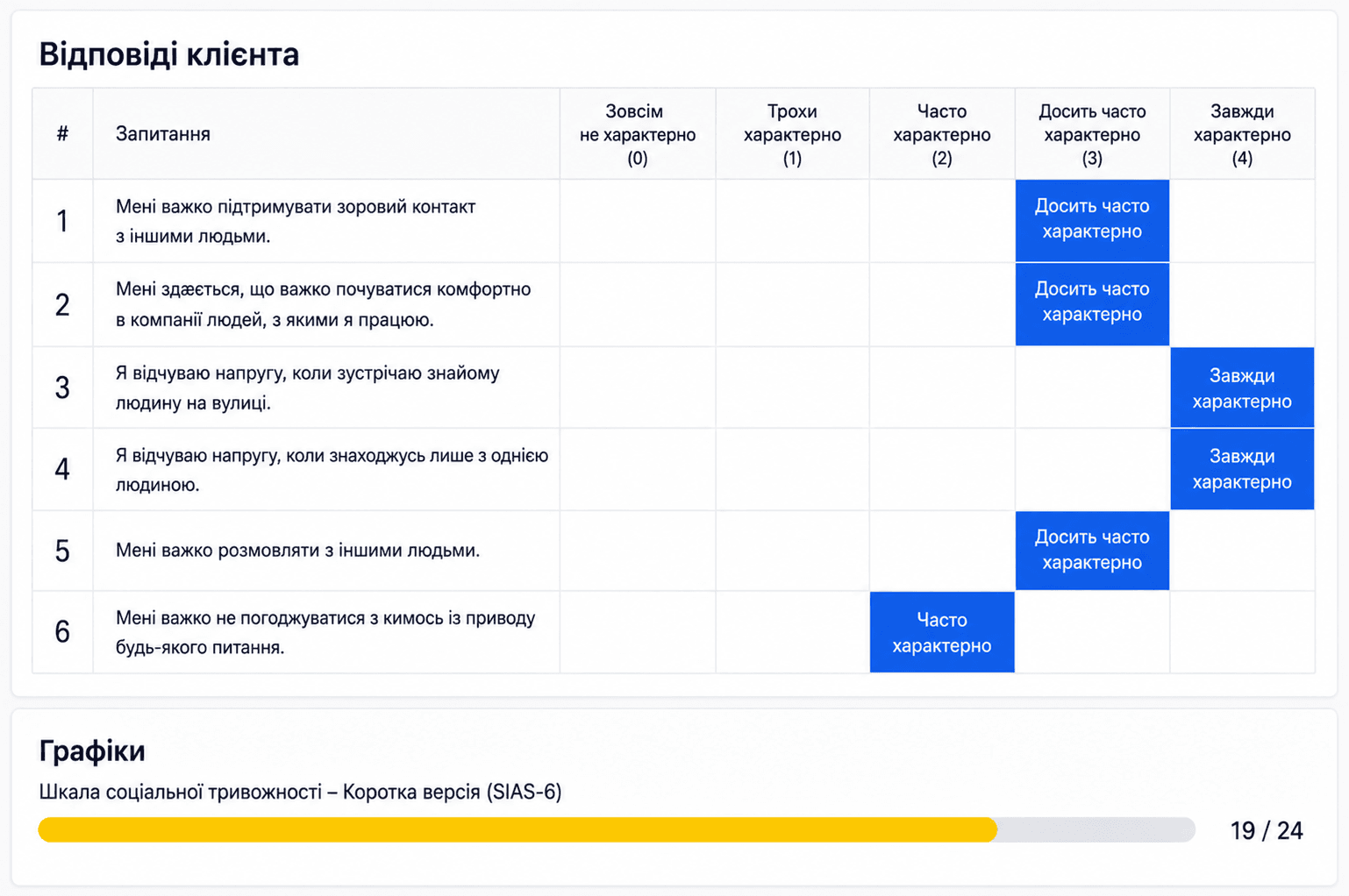Click question 'Мені важко підтримувати зоровий контакт'
1349x896 pixels.
[x=296, y=221]
